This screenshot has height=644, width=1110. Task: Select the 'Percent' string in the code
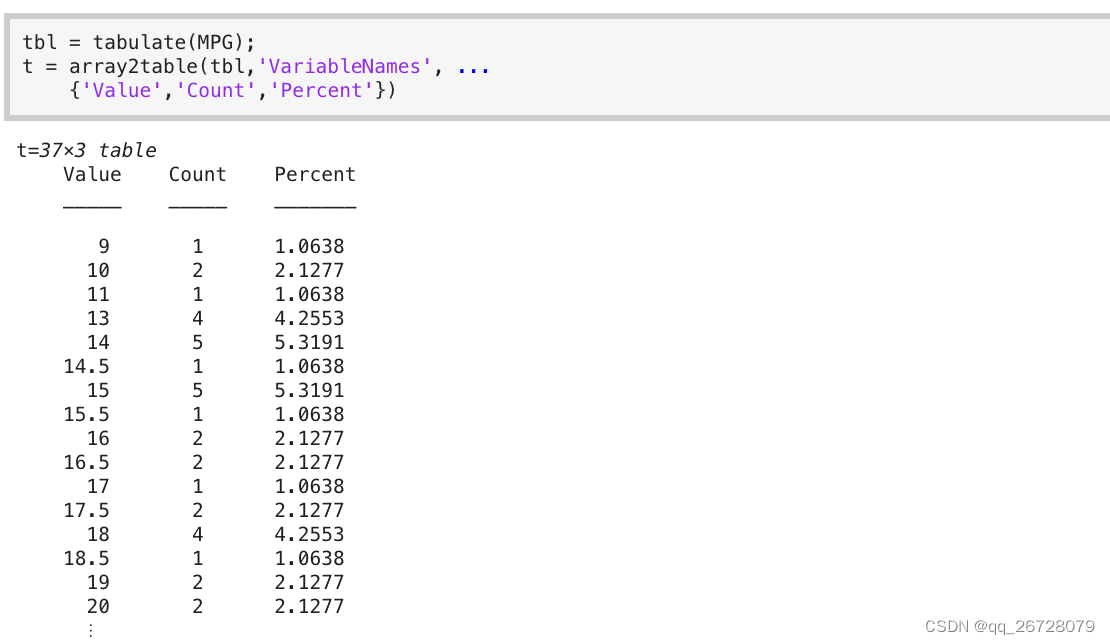pyautogui.click(x=321, y=91)
